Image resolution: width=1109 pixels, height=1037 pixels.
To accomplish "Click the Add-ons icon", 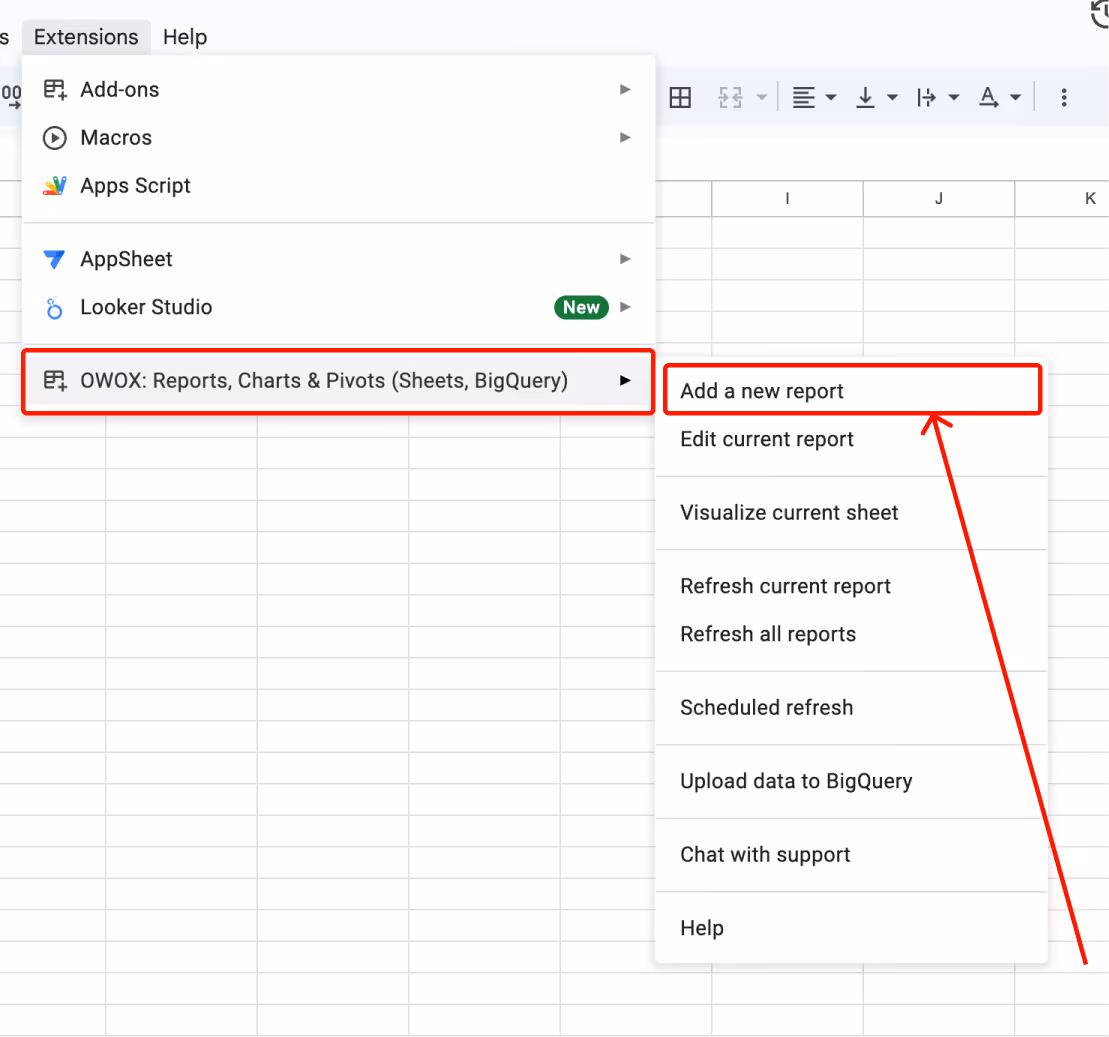I will tap(55, 90).
